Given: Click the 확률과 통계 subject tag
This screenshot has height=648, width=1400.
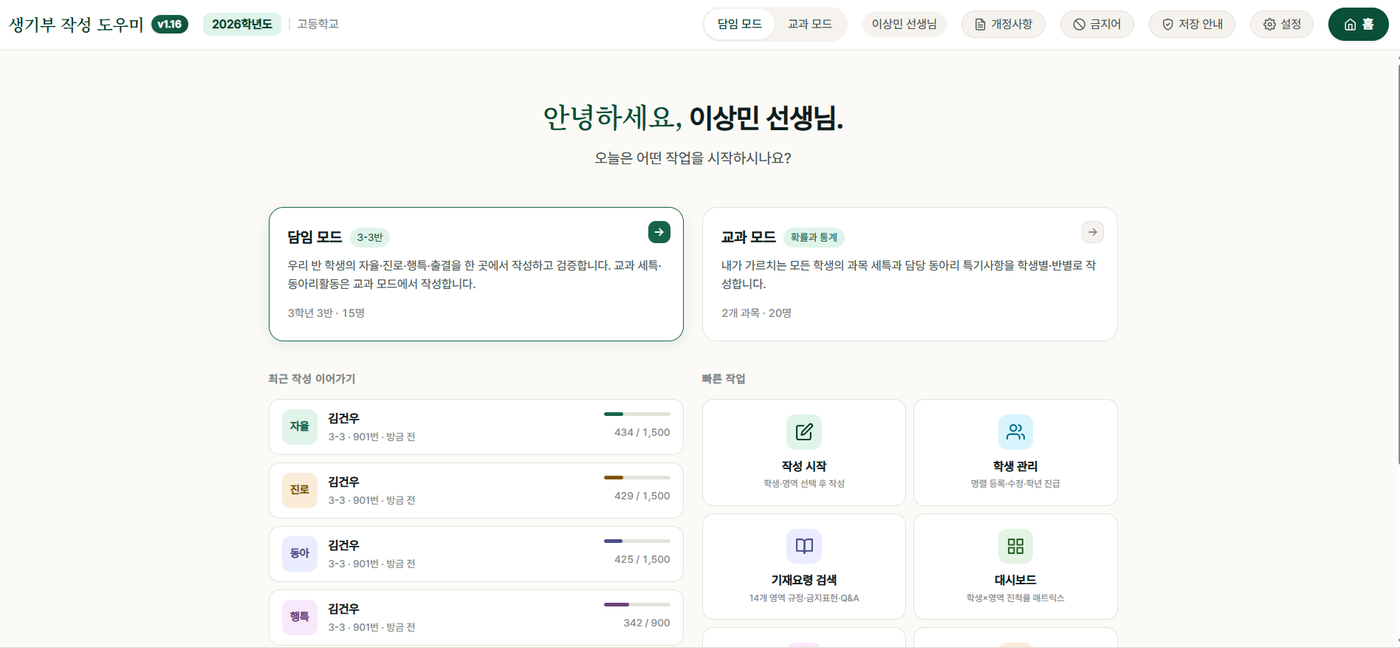Looking at the screenshot, I should point(814,237).
